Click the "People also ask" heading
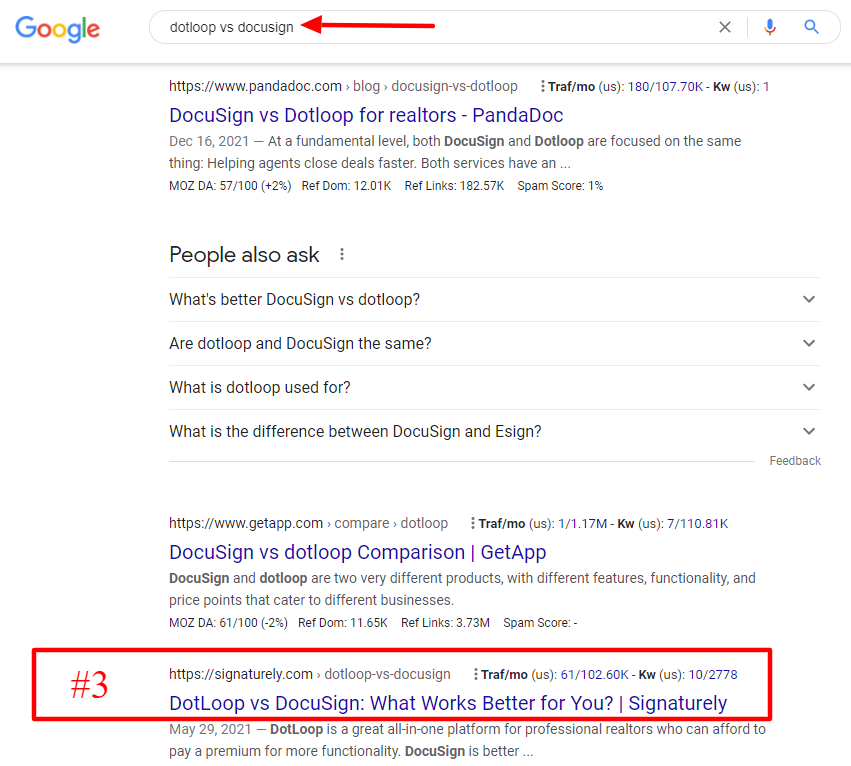Viewport: 851px width, 766px height. click(244, 255)
